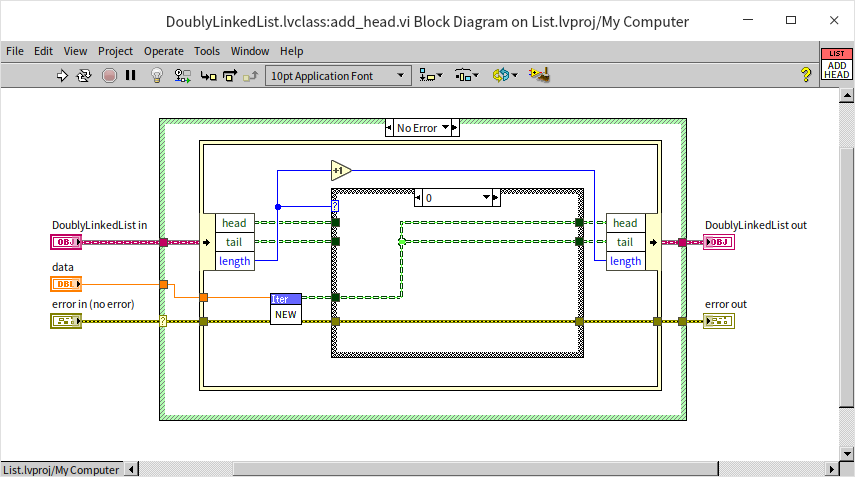The image size is (855, 477).
Task: Open the Context Help question mark
Action: pyautogui.click(x=805, y=75)
